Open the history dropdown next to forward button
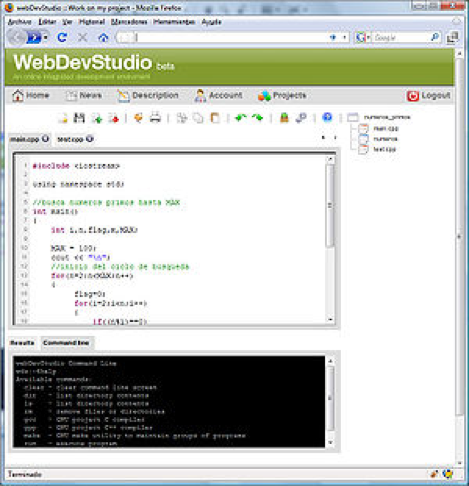 (46, 37)
